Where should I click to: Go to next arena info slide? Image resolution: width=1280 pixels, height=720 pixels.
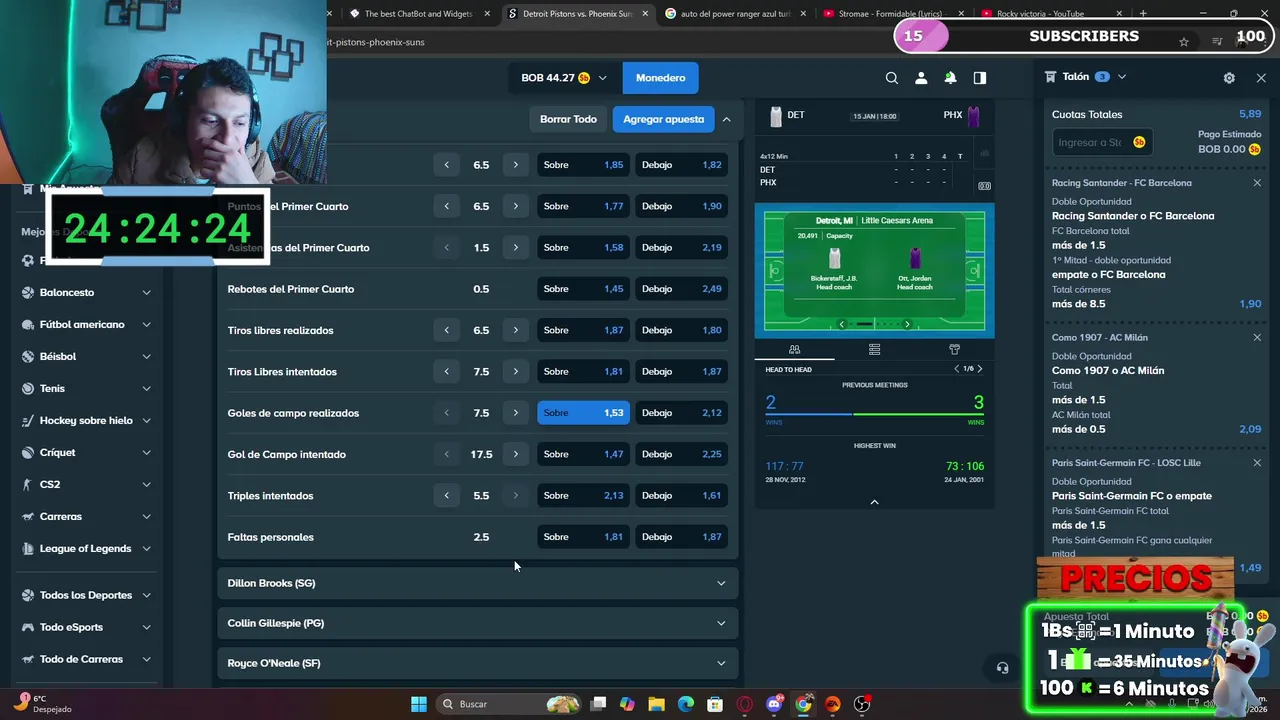pyautogui.click(x=907, y=324)
